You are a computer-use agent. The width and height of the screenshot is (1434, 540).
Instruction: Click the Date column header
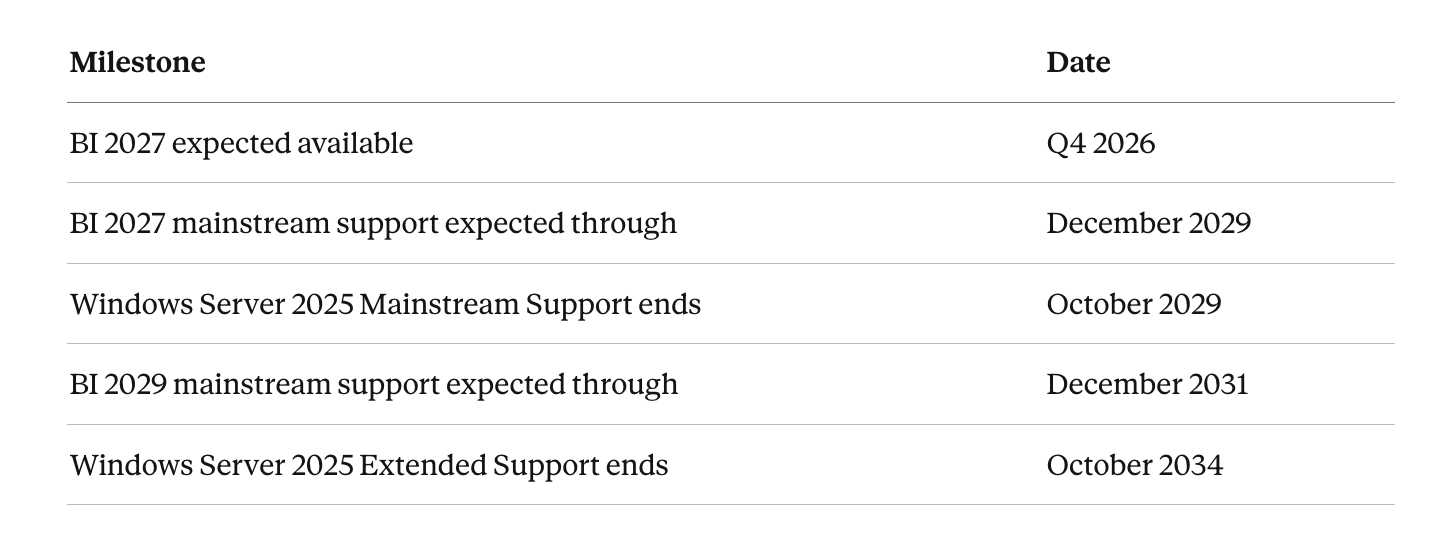pos(1078,62)
